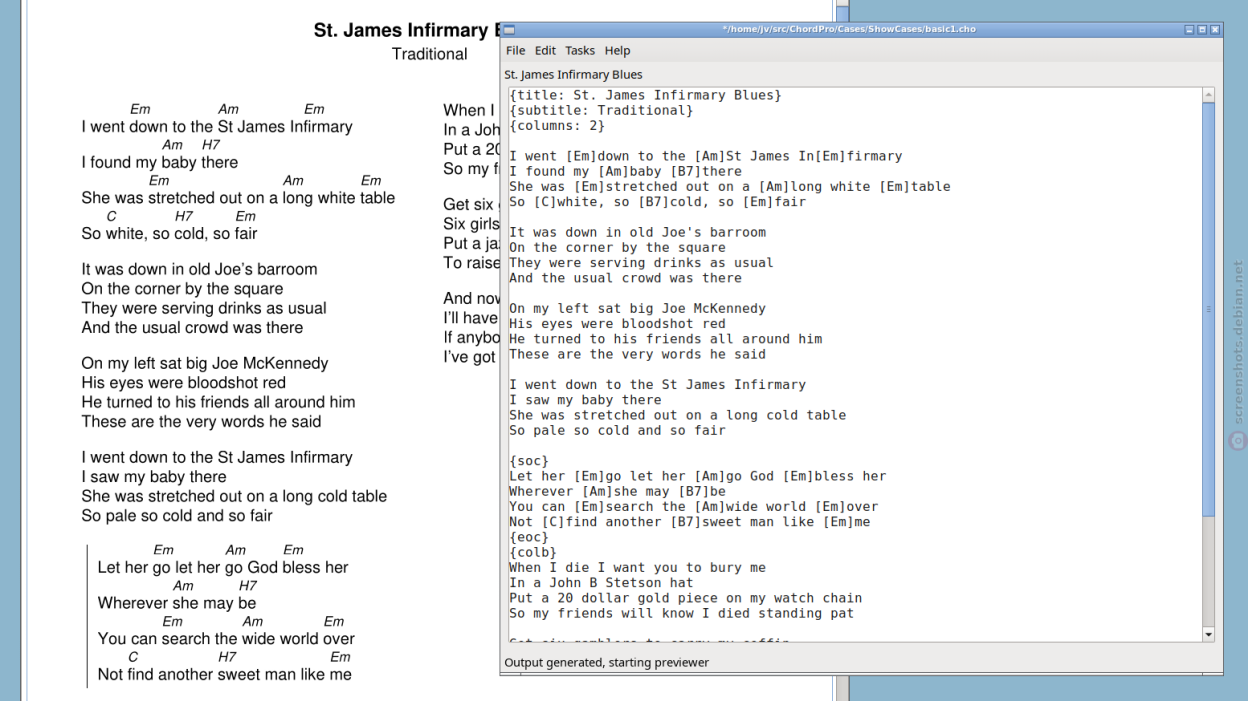This screenshot has height=701, width=1248.
Task: Place cursor on the {subtitle: Traditional} line
Action: [601, 111]
